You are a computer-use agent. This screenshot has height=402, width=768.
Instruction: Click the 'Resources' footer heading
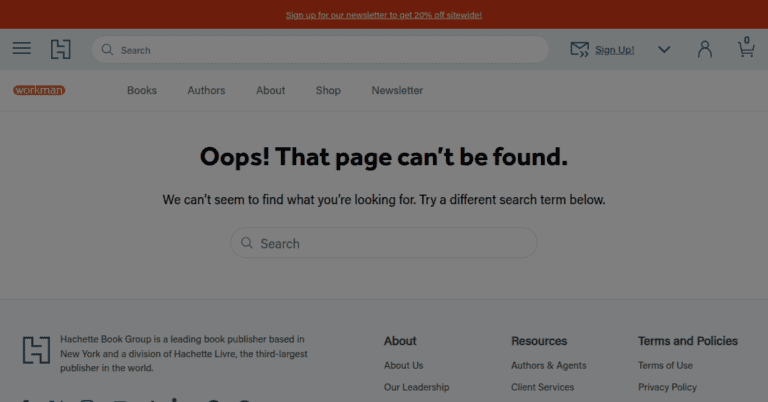coord(539,341)
